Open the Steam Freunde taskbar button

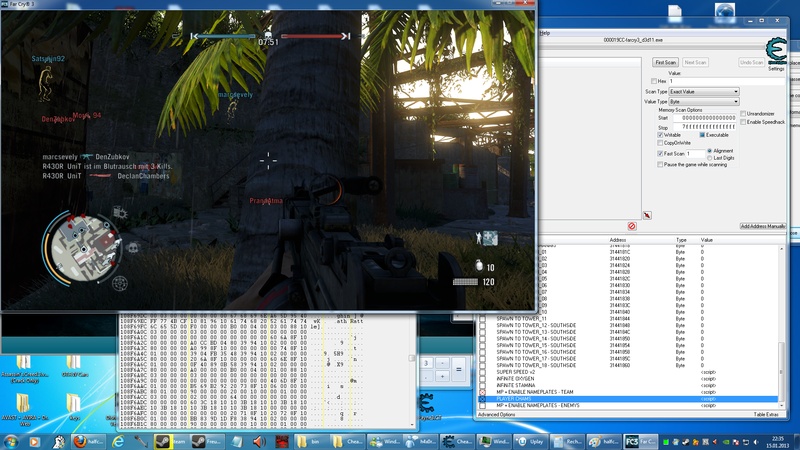coord(206,441)
